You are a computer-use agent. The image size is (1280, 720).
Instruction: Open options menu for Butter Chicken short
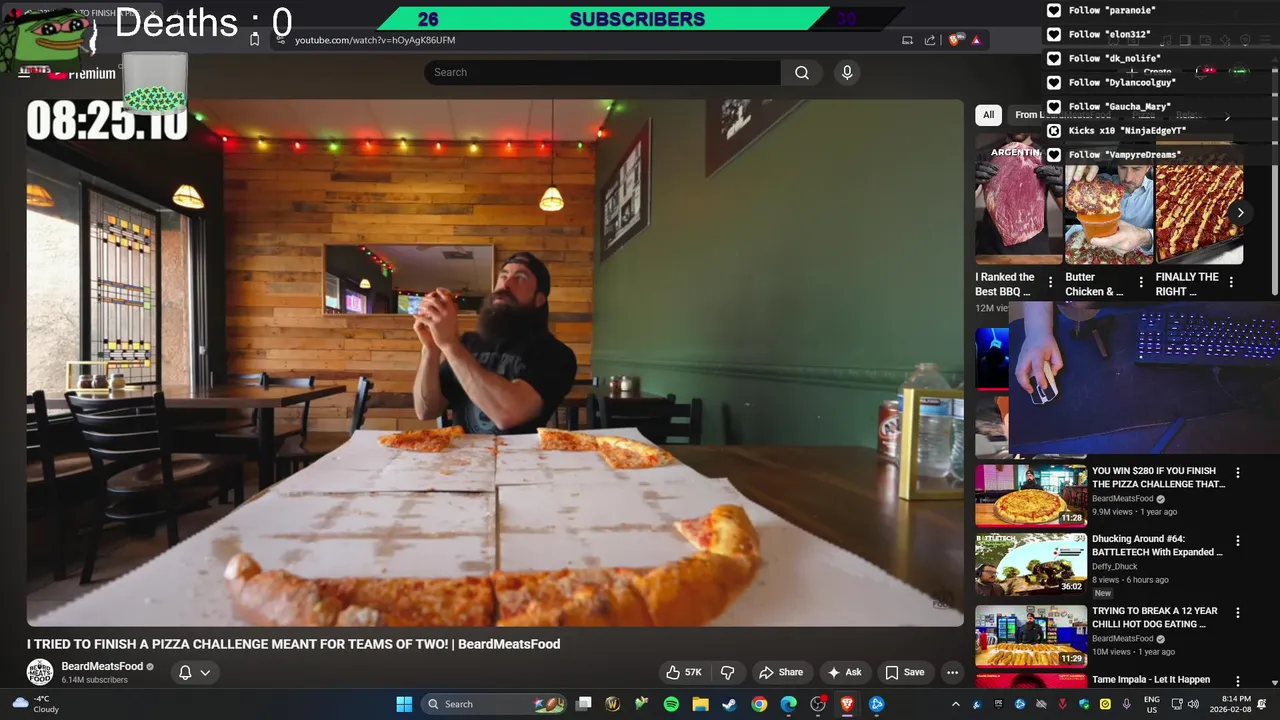(1141, 283)
